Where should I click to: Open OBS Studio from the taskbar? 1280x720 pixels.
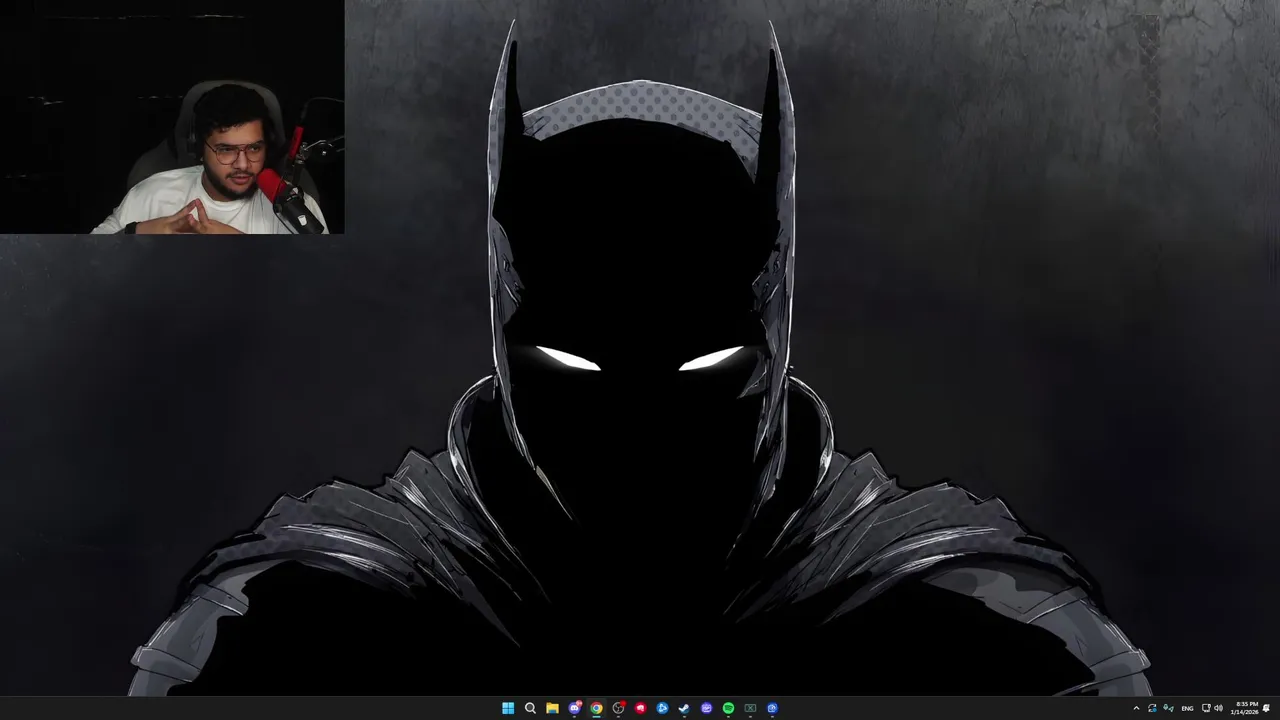pyautogui.click(x=618, y=708)
